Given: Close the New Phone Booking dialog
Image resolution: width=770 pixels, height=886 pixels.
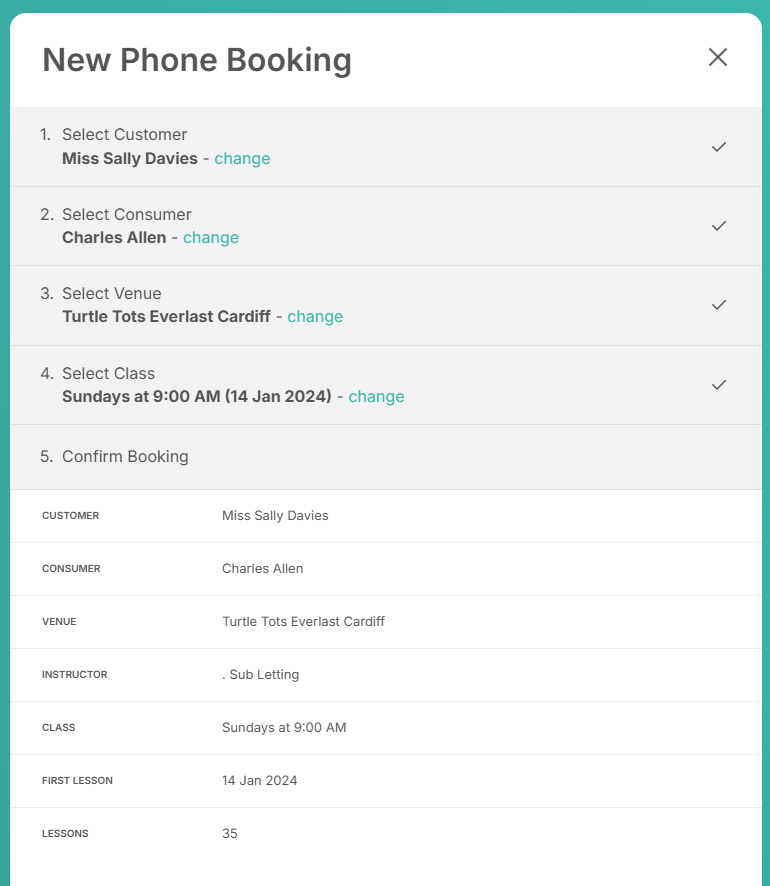Looking at the screenshot, I should (x=717, y=57).
